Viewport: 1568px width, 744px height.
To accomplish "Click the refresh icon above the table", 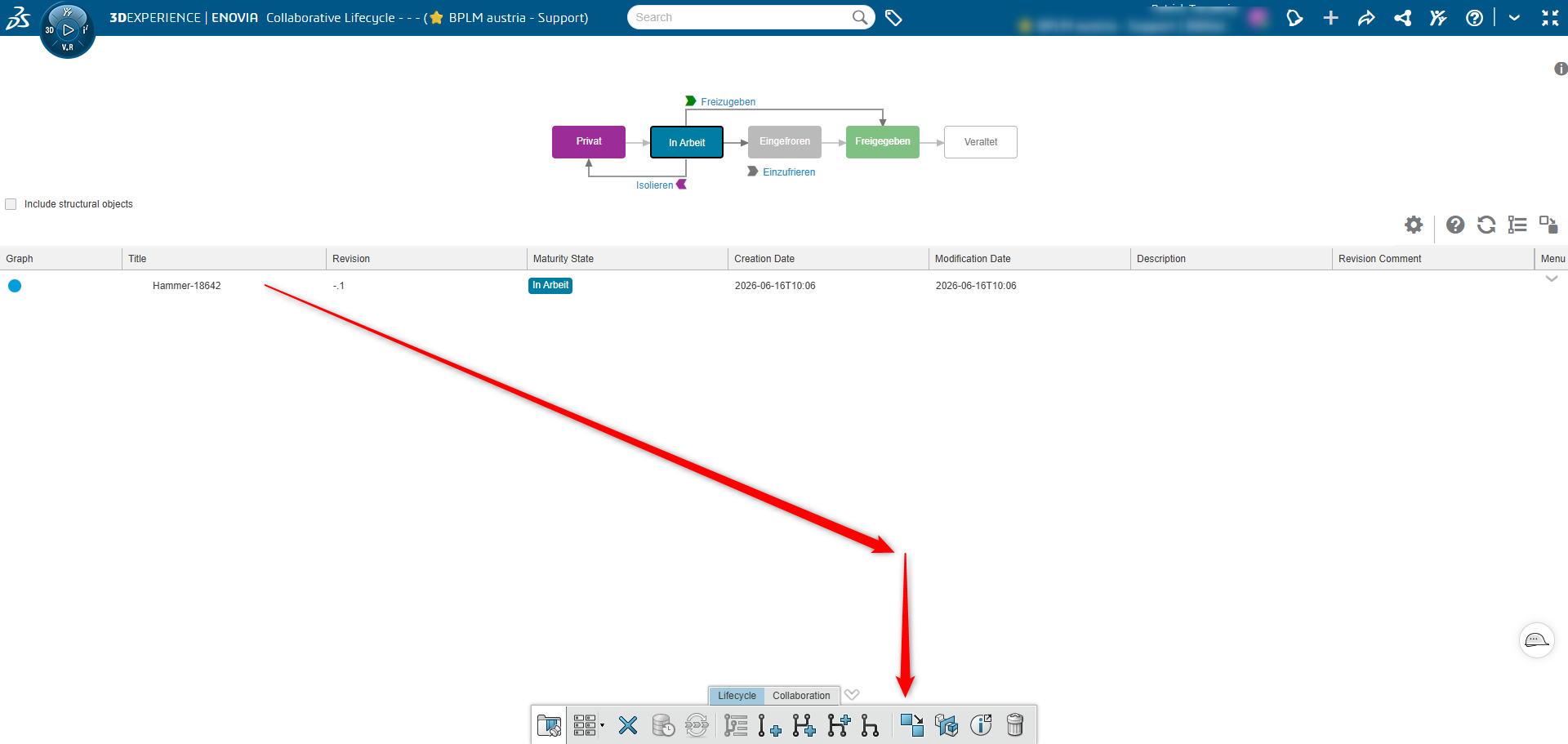I will pos(1486,225).
